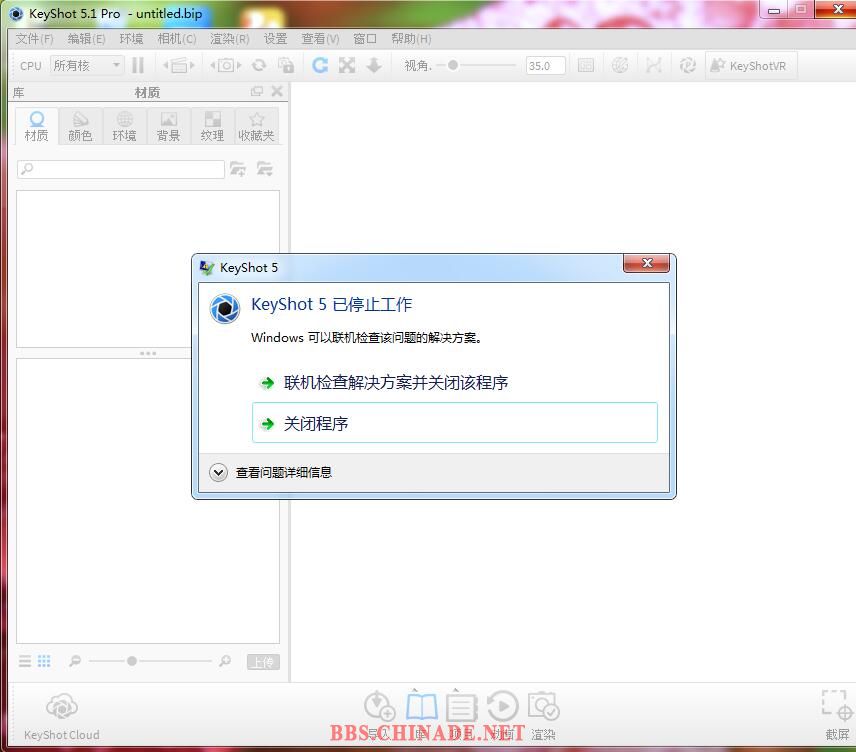This screenshot has height=752, width=856.
Task: Switch to the 环境 library tab
Action: pyautogui.click(x=124, y=126)
